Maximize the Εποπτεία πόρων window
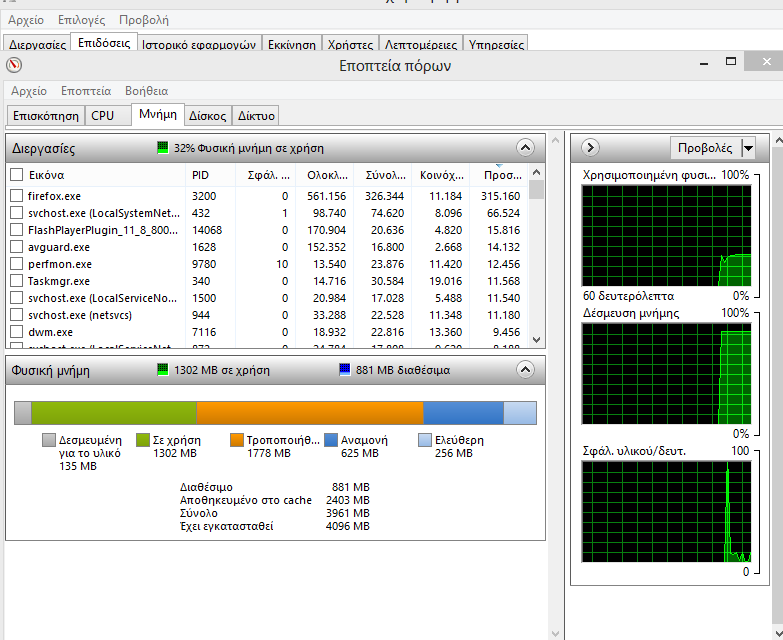 pos(731,61)
